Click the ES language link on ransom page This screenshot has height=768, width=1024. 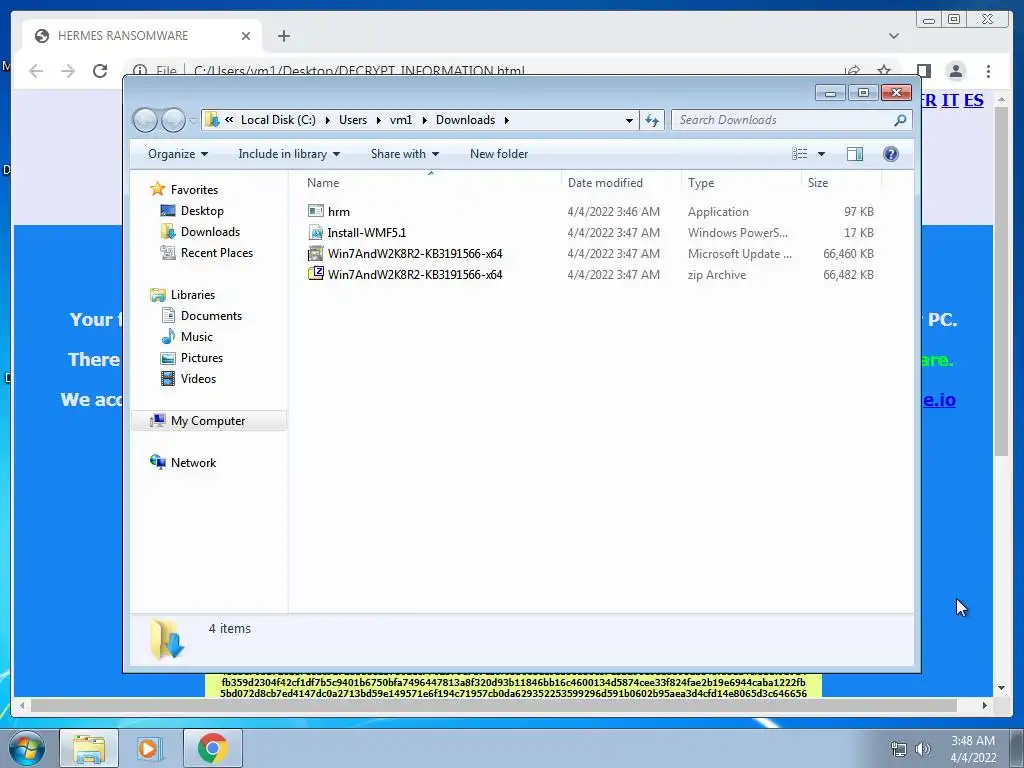point(973,100)
